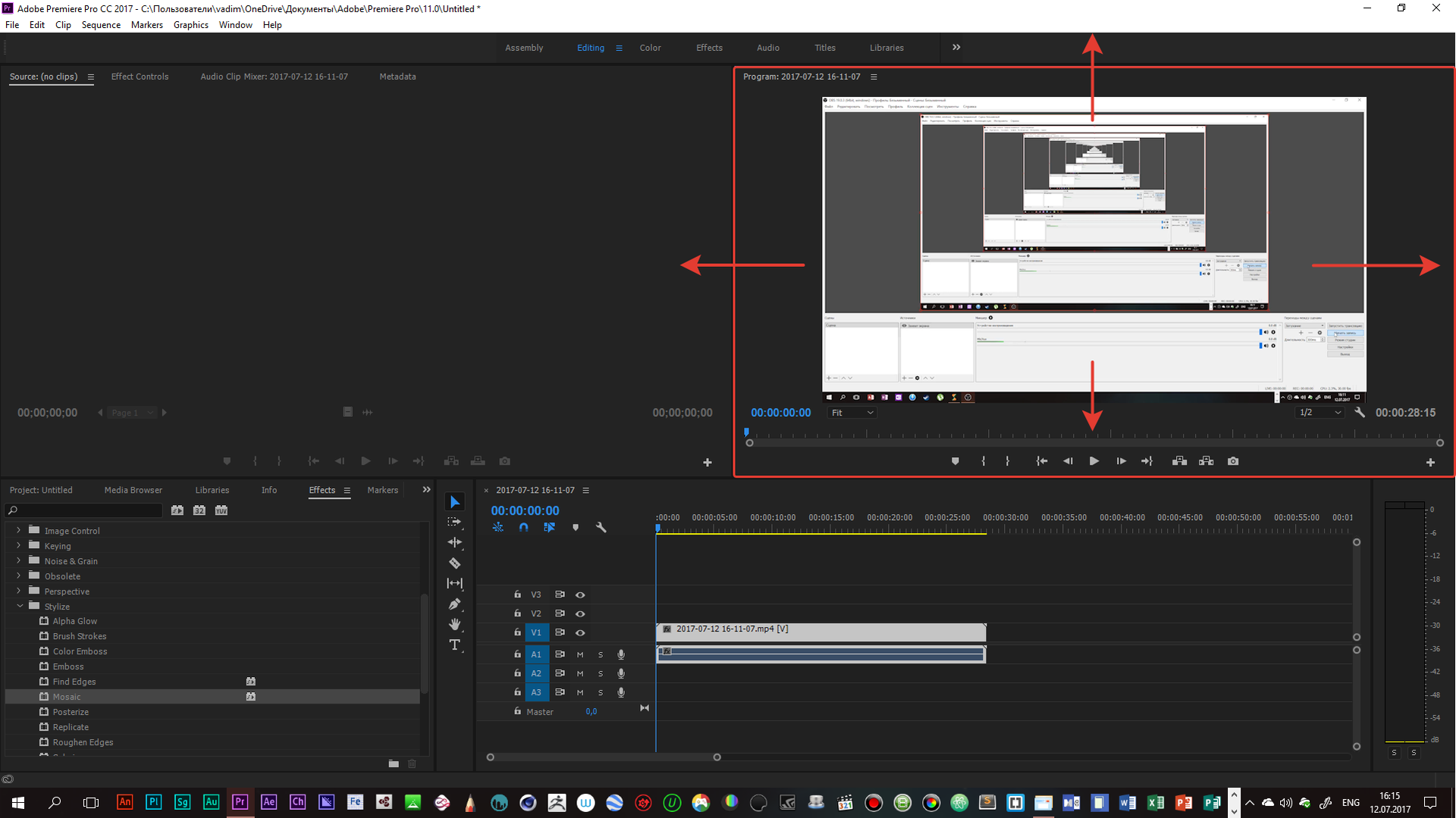Step back one frame in Program monitor

[x=1068, y=461]
